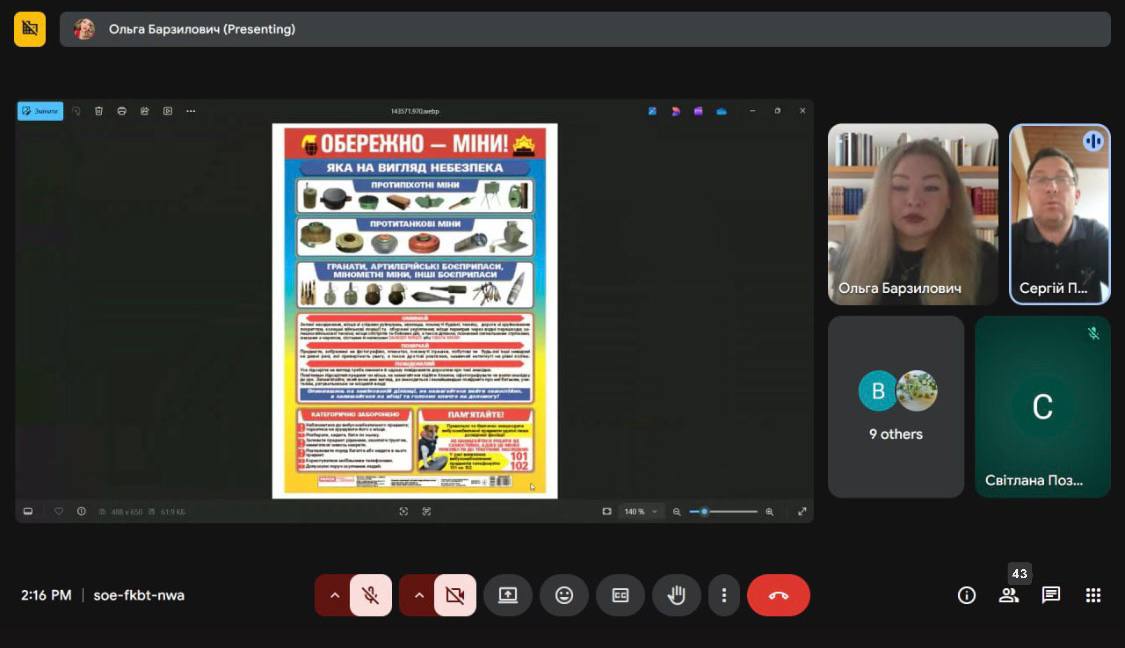Expand the audio settings arrow beside the microphone
This screenshot has height=648, width=1125.
point(335,595)
